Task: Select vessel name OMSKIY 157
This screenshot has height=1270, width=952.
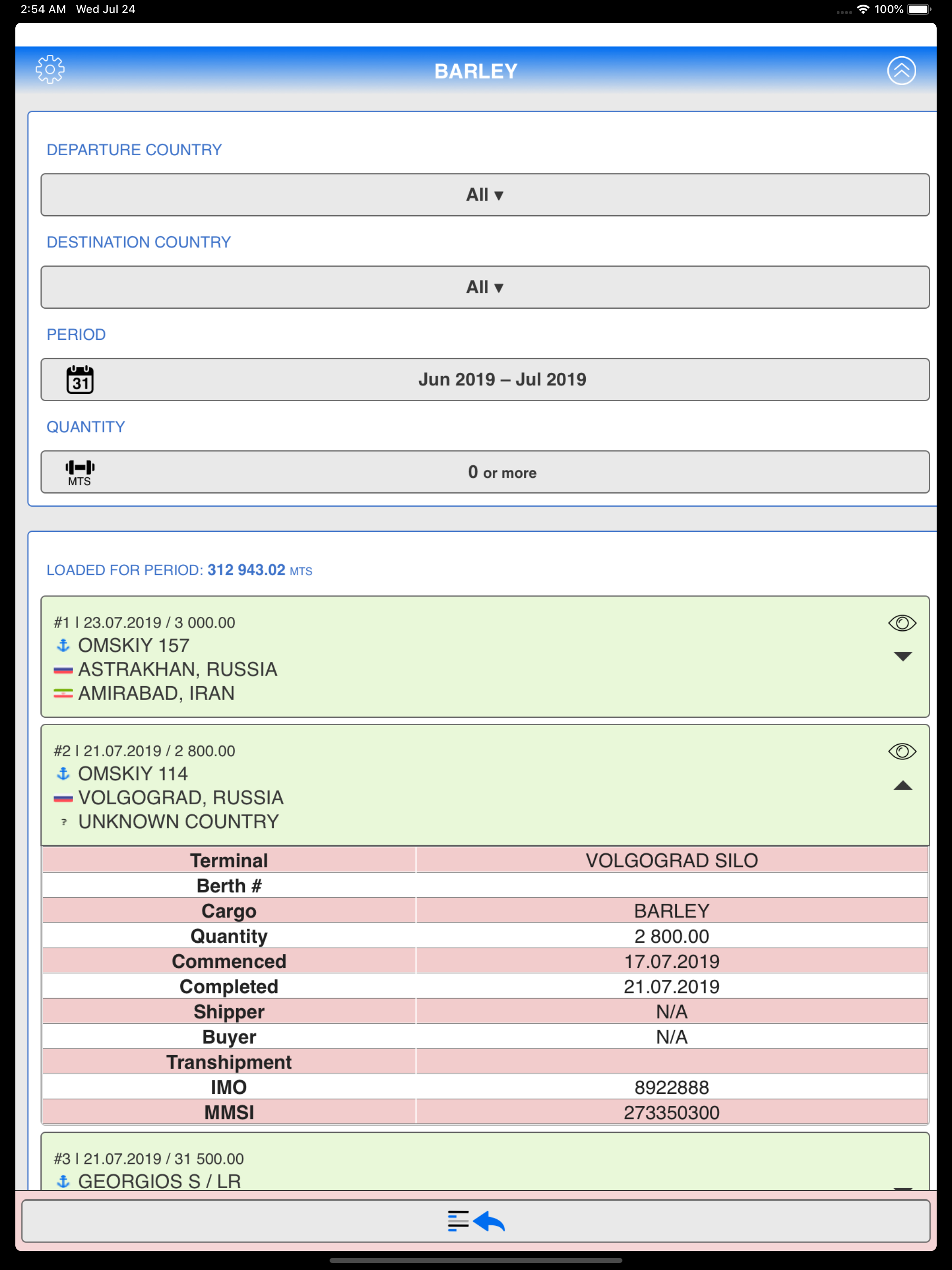Action: 134,645
